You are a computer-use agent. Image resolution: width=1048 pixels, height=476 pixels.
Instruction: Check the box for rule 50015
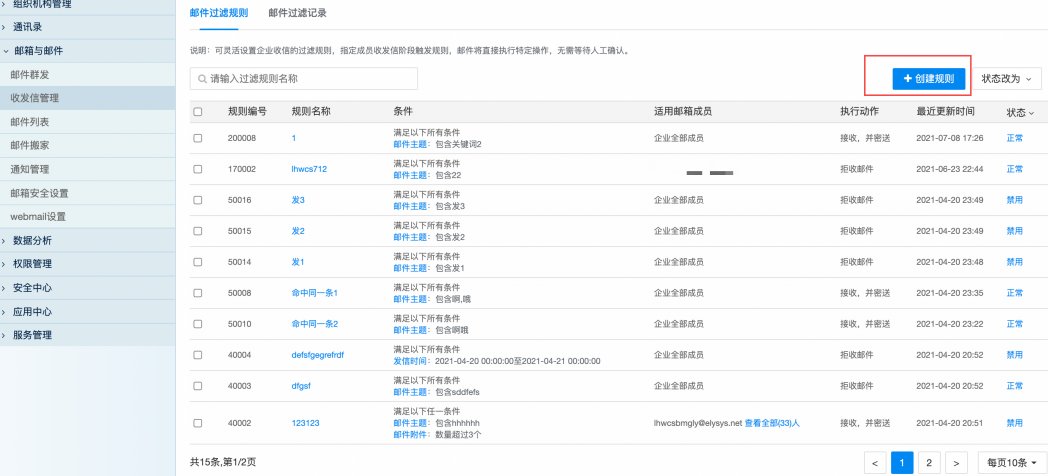[198, 231]
